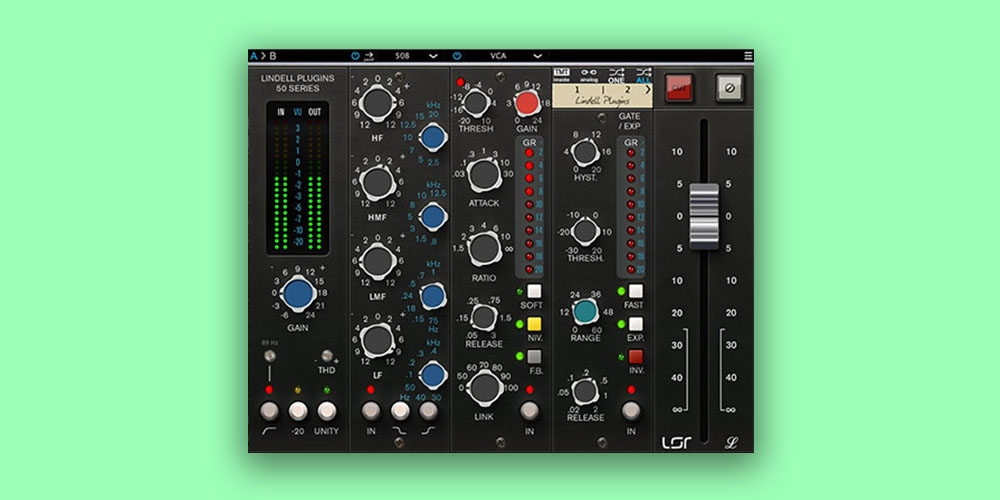The image size is (1000, 500).
Task: Click the compressor RATIO knob
Action: (x=485, y=249)
